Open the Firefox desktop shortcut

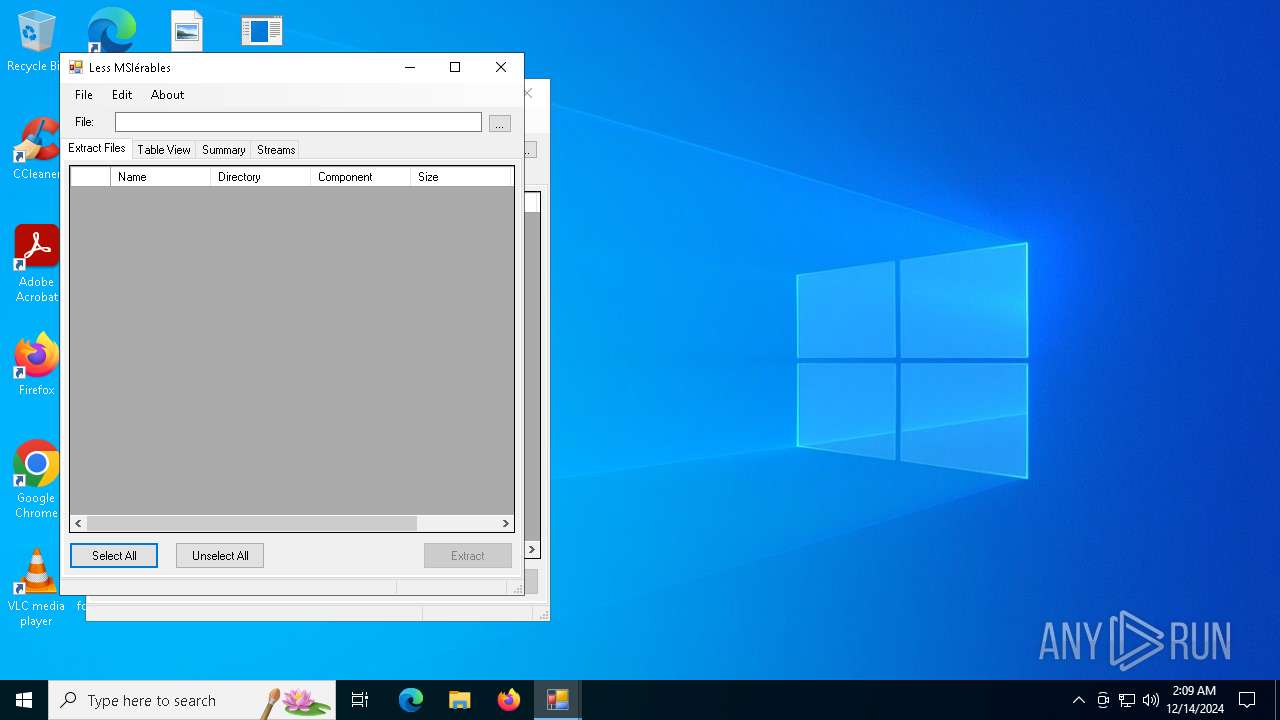click(x=36, y=365)
